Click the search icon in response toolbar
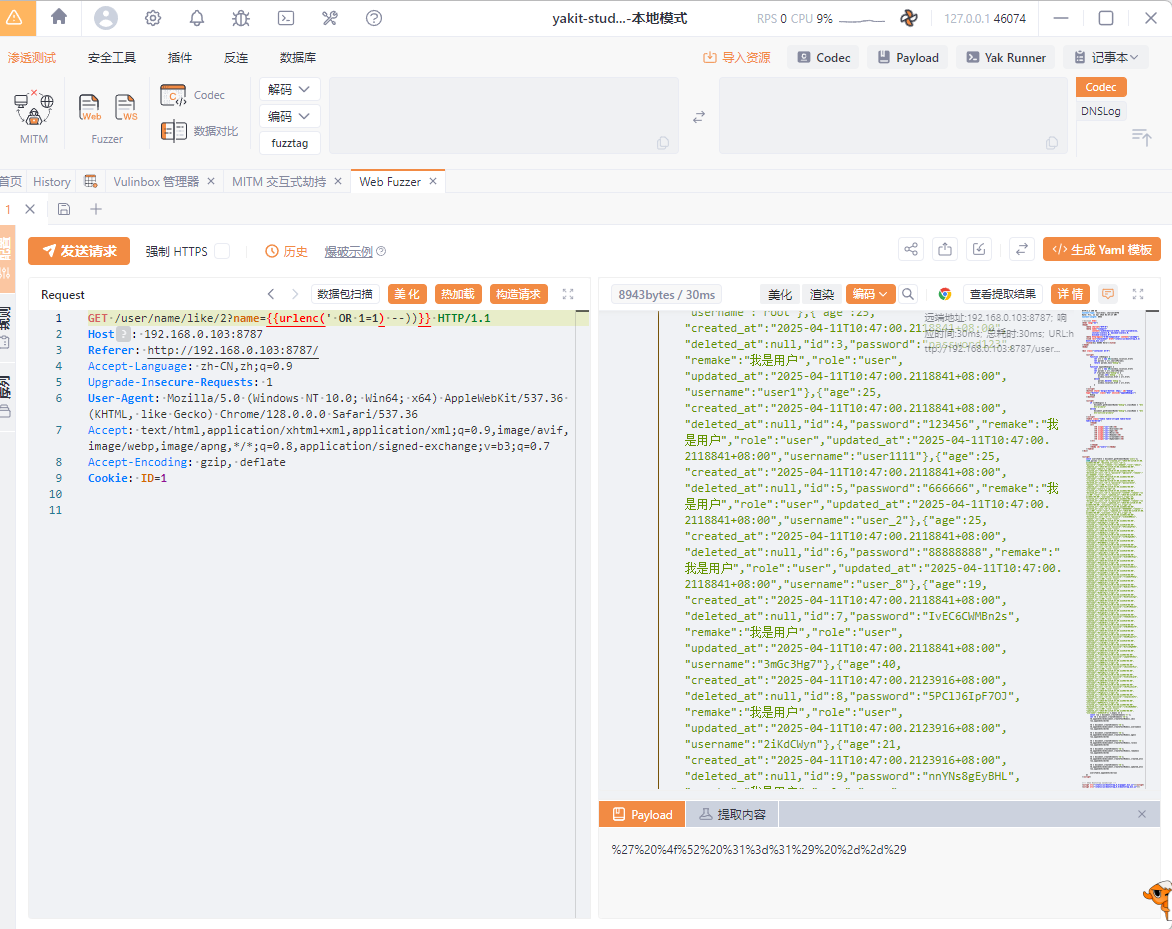The image size is (1172, 929). [x=908, y=294]
